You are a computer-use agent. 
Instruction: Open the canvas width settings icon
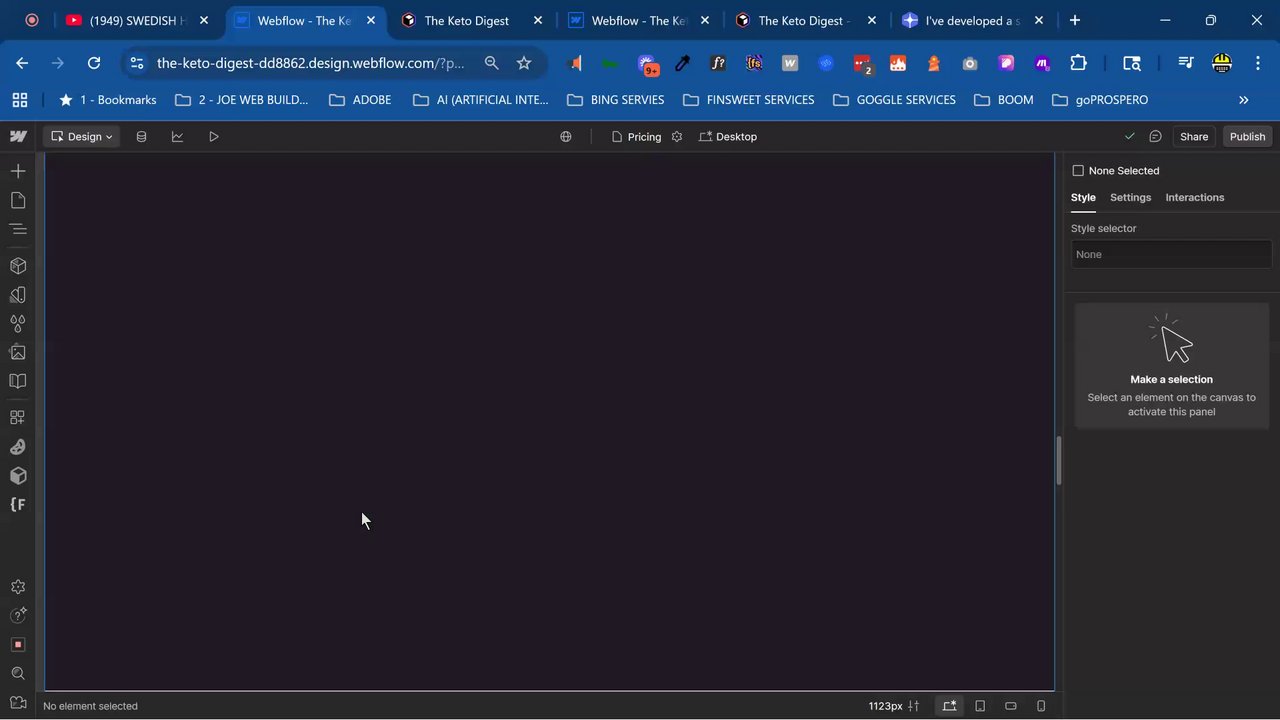click(x=913, y=706)
